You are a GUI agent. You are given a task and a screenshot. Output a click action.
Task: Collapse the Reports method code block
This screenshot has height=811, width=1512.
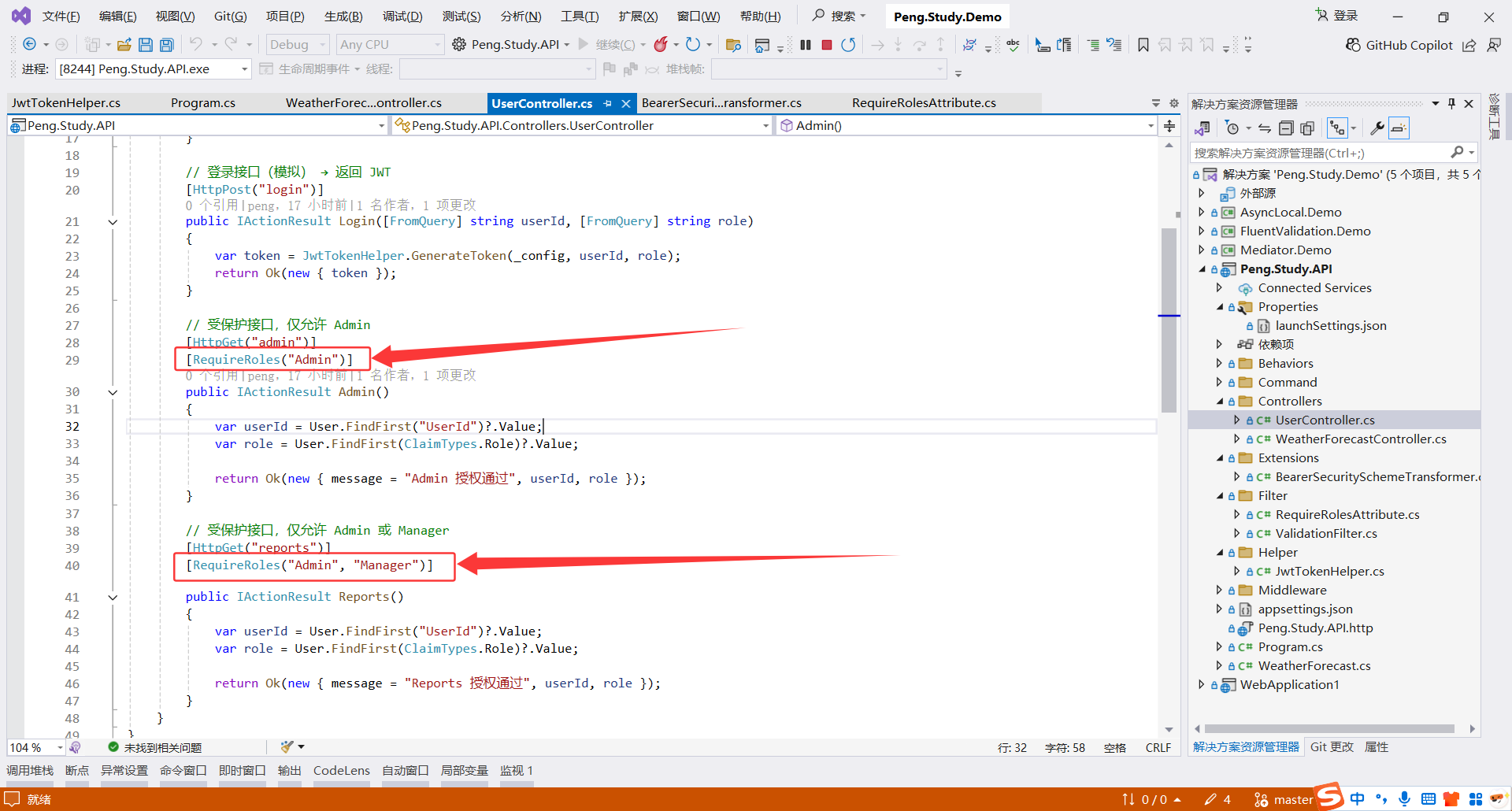click(x=113, y=598)
